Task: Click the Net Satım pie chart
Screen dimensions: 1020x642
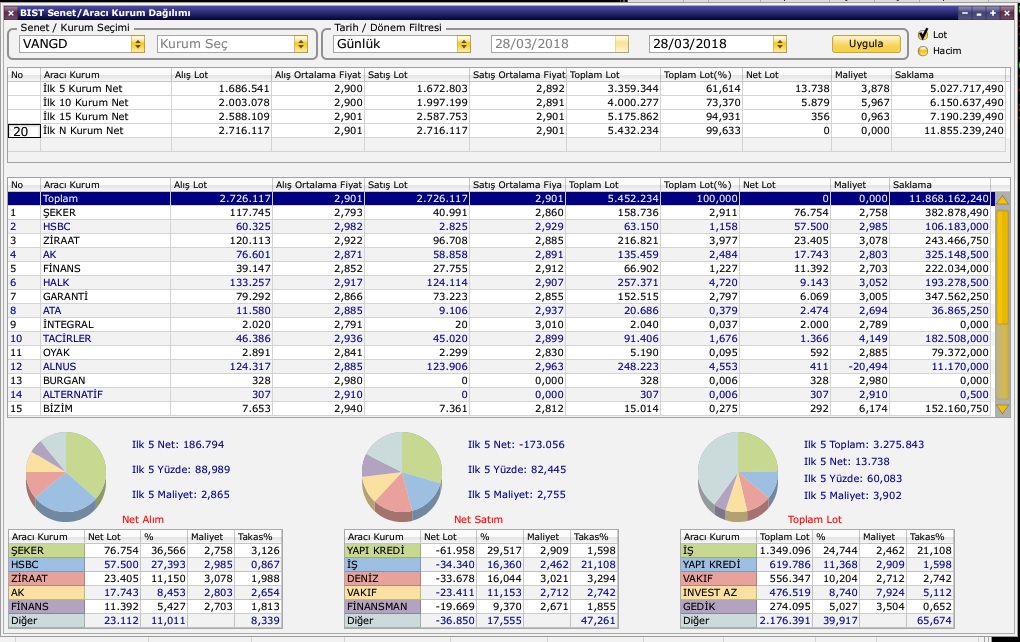Action: click(x=402, y=475)
